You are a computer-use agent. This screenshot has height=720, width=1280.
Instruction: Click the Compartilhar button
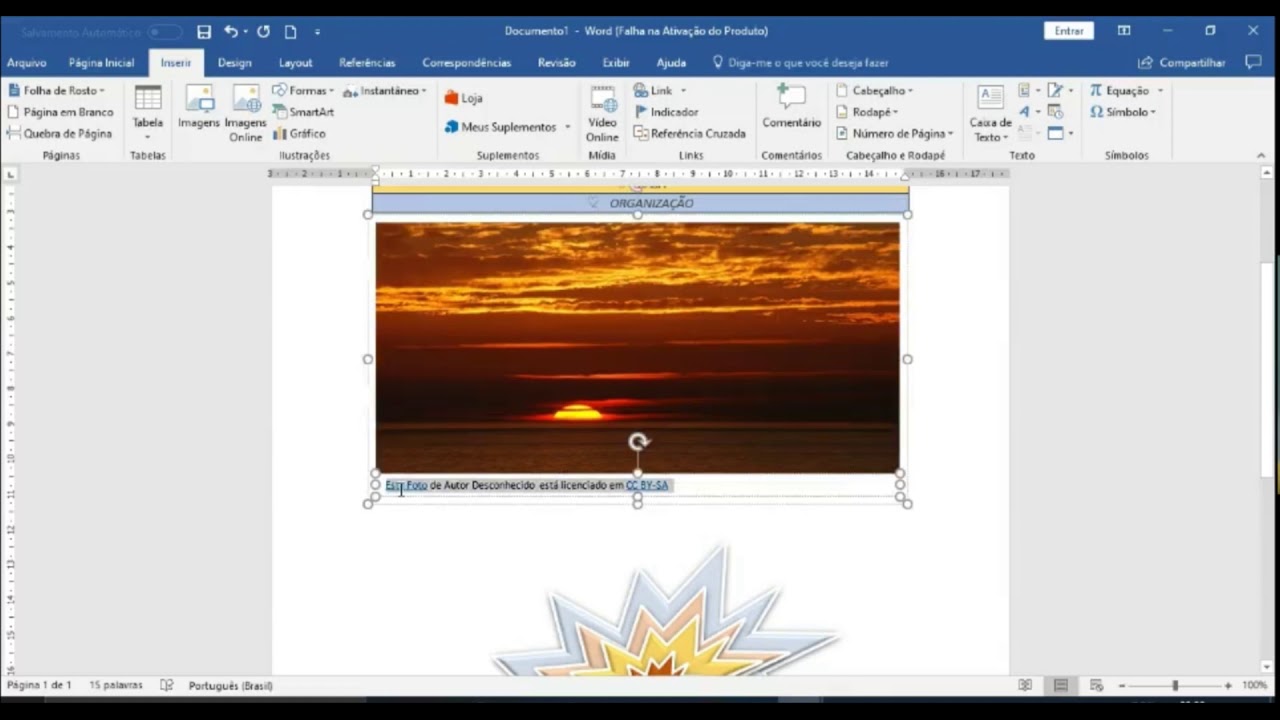tap(1181, 62)
